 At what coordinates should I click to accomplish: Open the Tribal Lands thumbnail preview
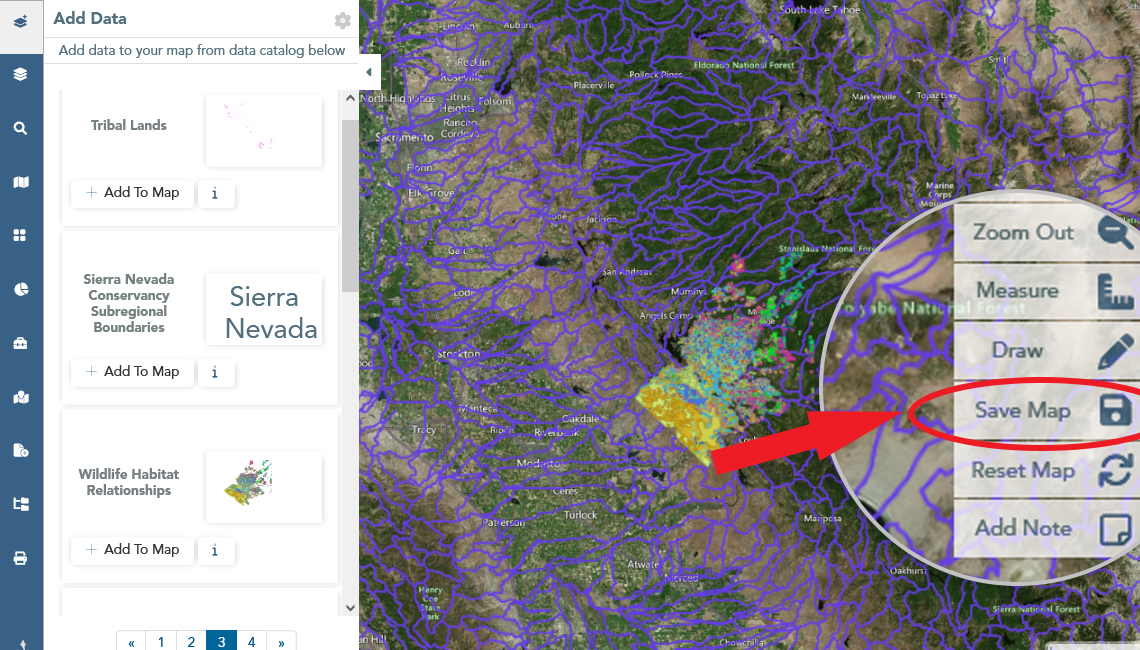pos(264,131)
